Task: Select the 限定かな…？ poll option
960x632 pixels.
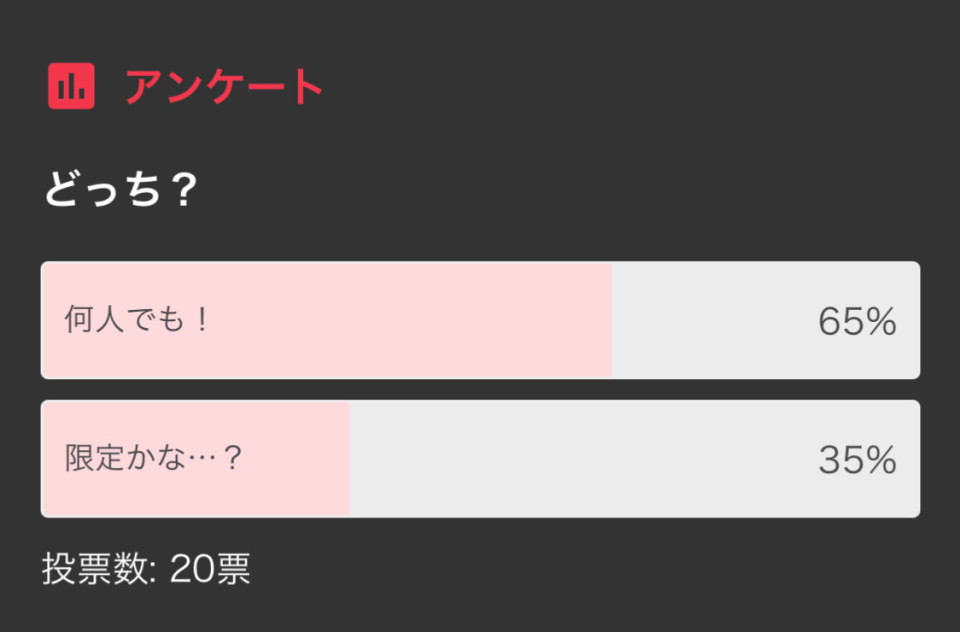Action: (x=480, y=459)
